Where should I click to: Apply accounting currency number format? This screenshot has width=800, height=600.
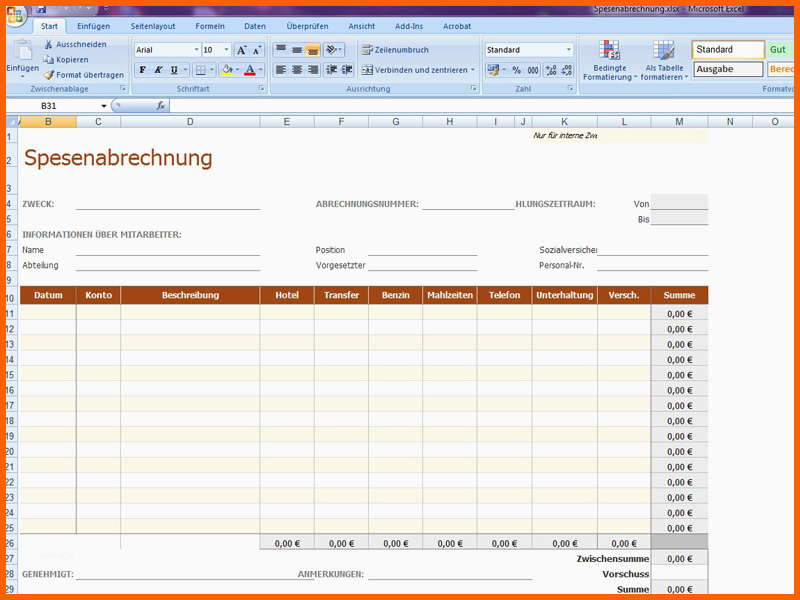pos(492,70)
